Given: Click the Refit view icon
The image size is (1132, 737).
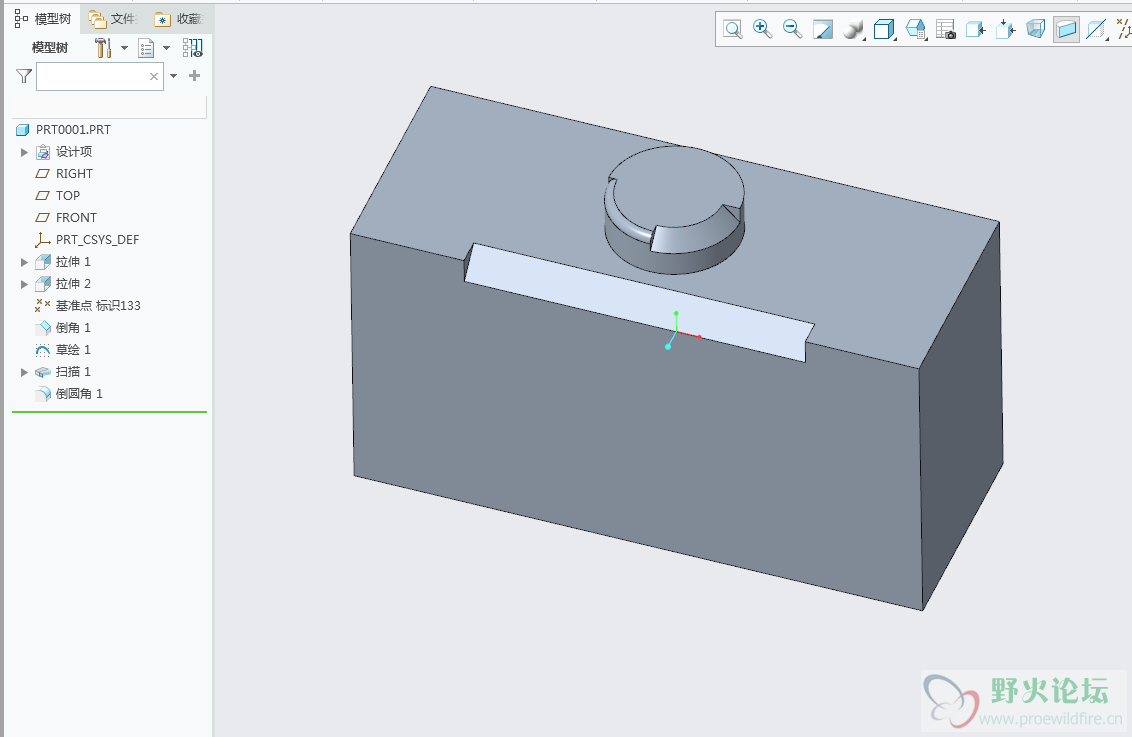Looking at the screenshot, I should tap(733, 30).
